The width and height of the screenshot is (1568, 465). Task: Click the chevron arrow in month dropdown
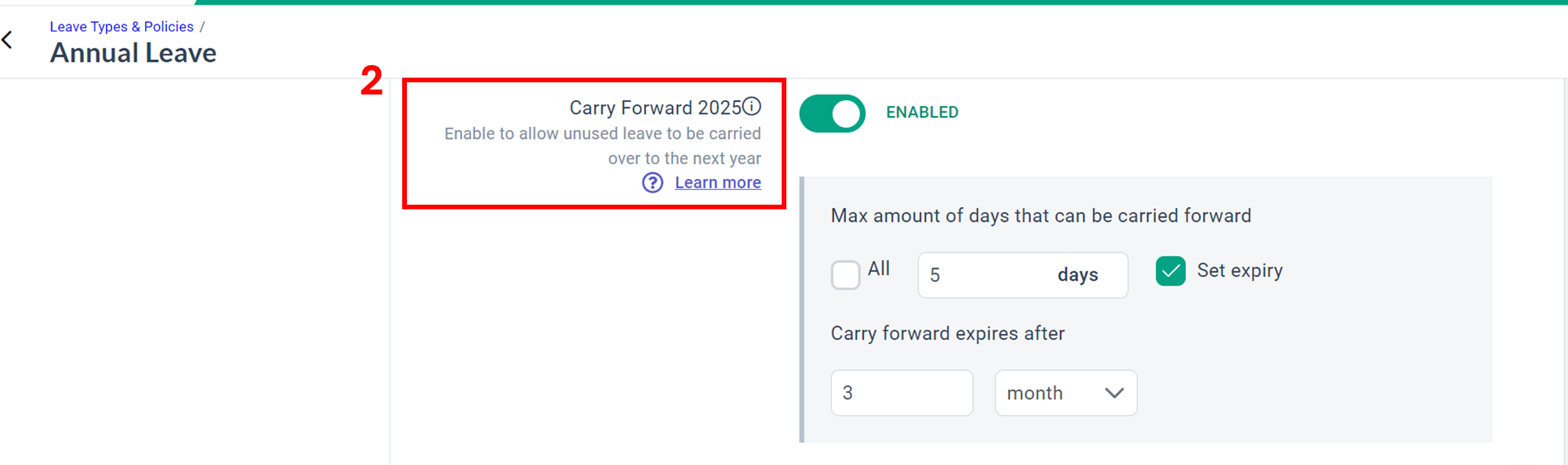click(x=1114, y=393)
